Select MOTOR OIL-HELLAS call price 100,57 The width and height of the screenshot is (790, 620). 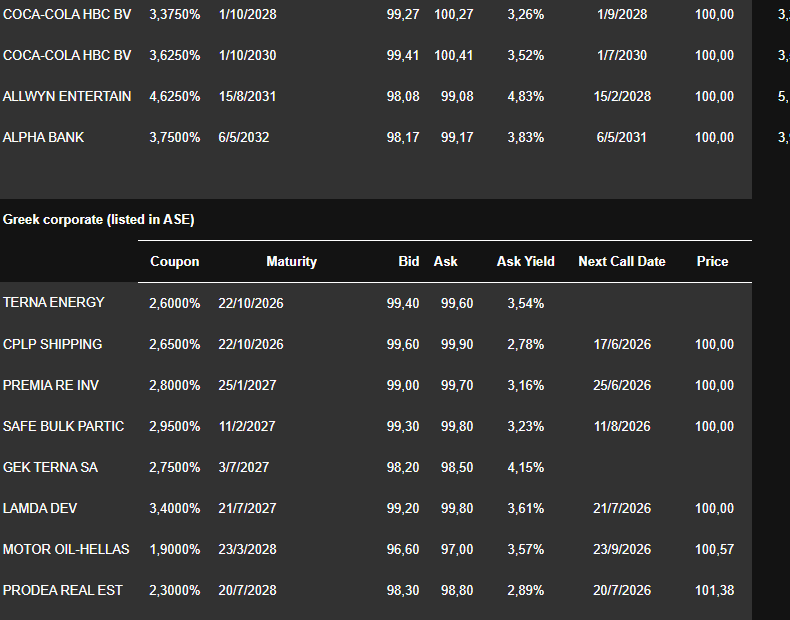coord(714,549)
